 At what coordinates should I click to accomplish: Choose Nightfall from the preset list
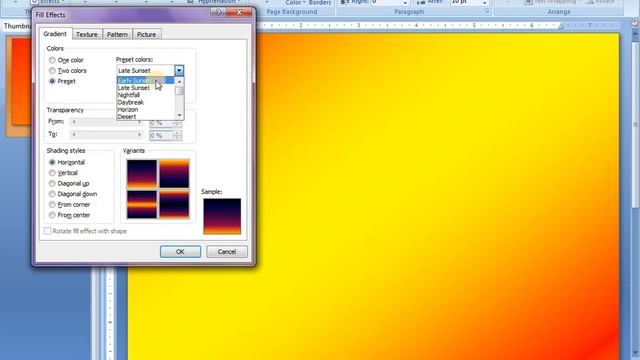pos(145,95)
